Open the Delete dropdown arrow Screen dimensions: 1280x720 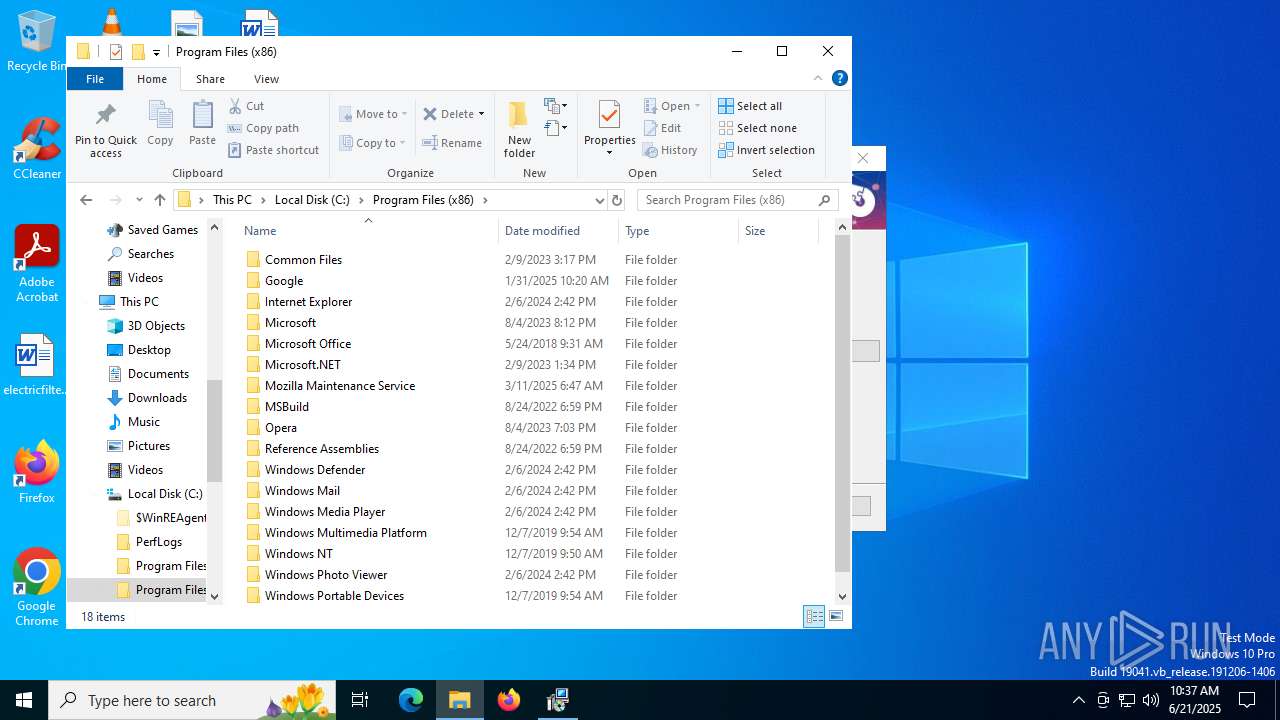(481, 114)
